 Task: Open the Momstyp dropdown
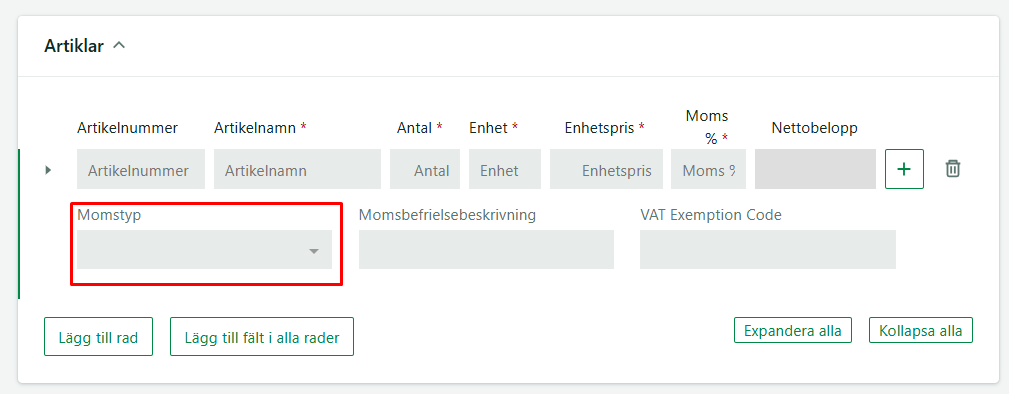point(205,250)
